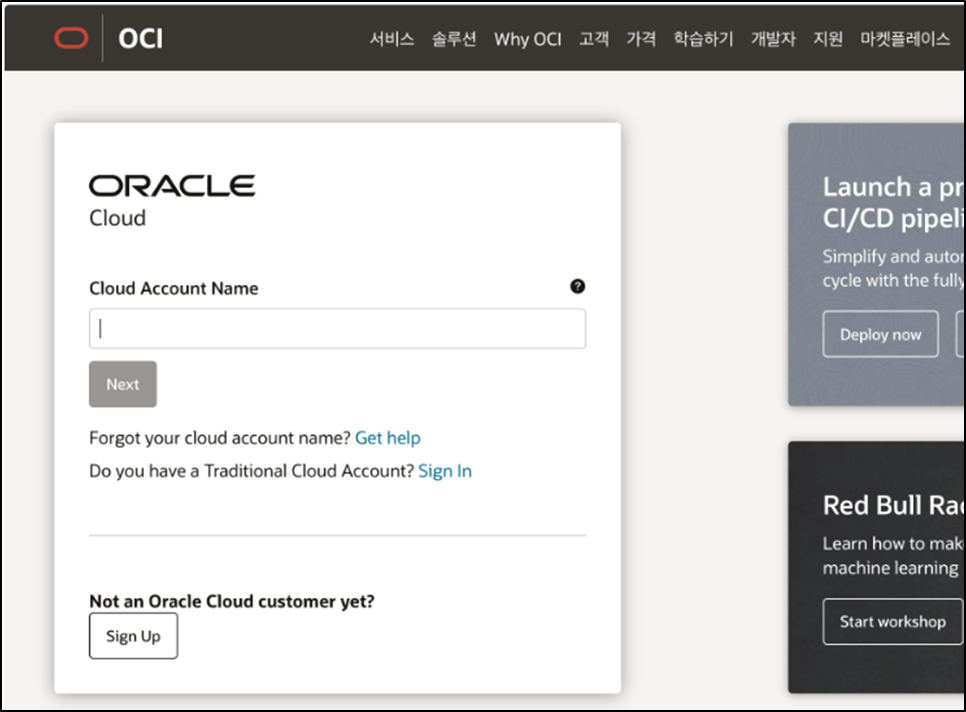Click the Deploy now button

[x=880, y=334]
